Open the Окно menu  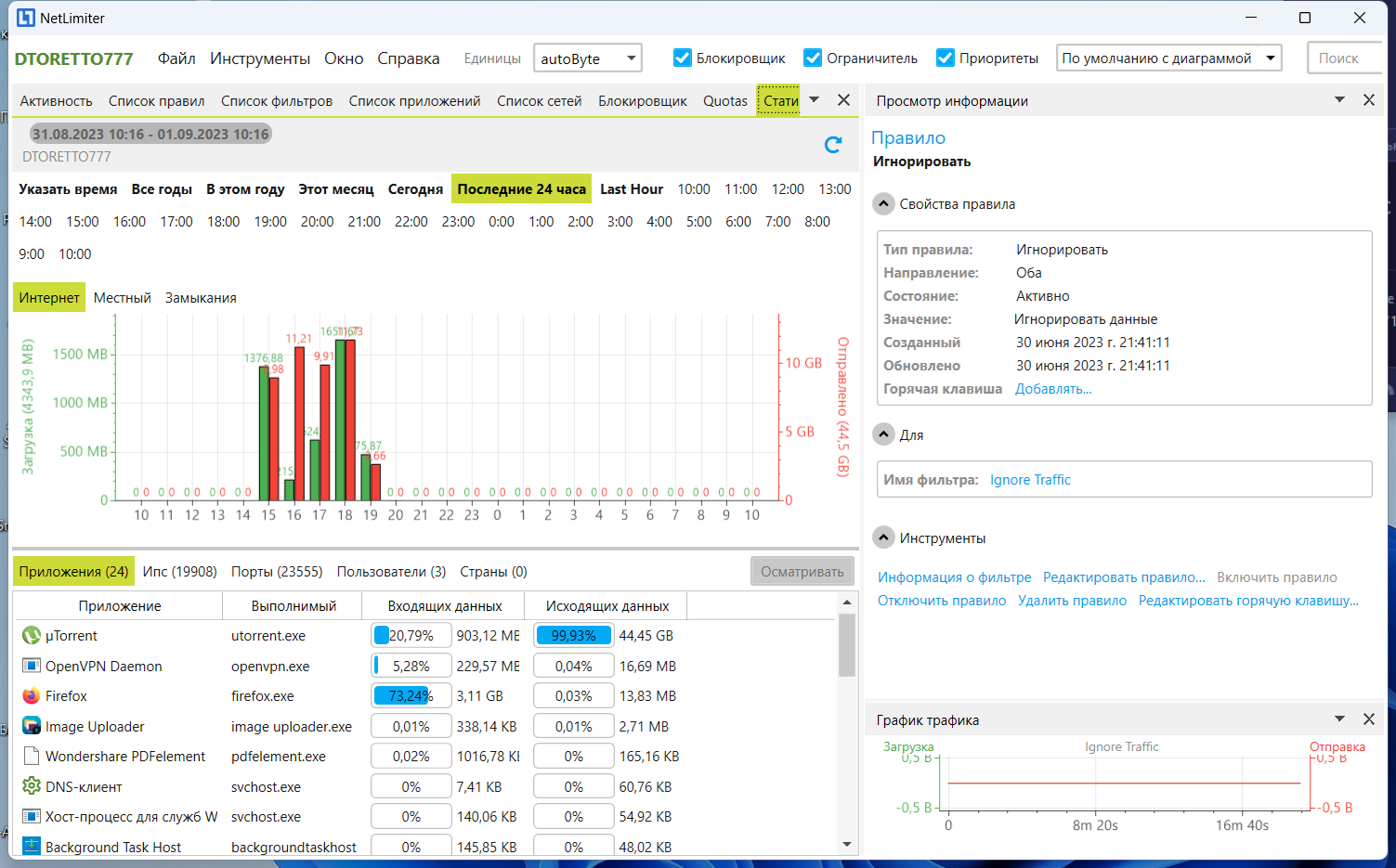pyautogui.click(x=344, y=58)
